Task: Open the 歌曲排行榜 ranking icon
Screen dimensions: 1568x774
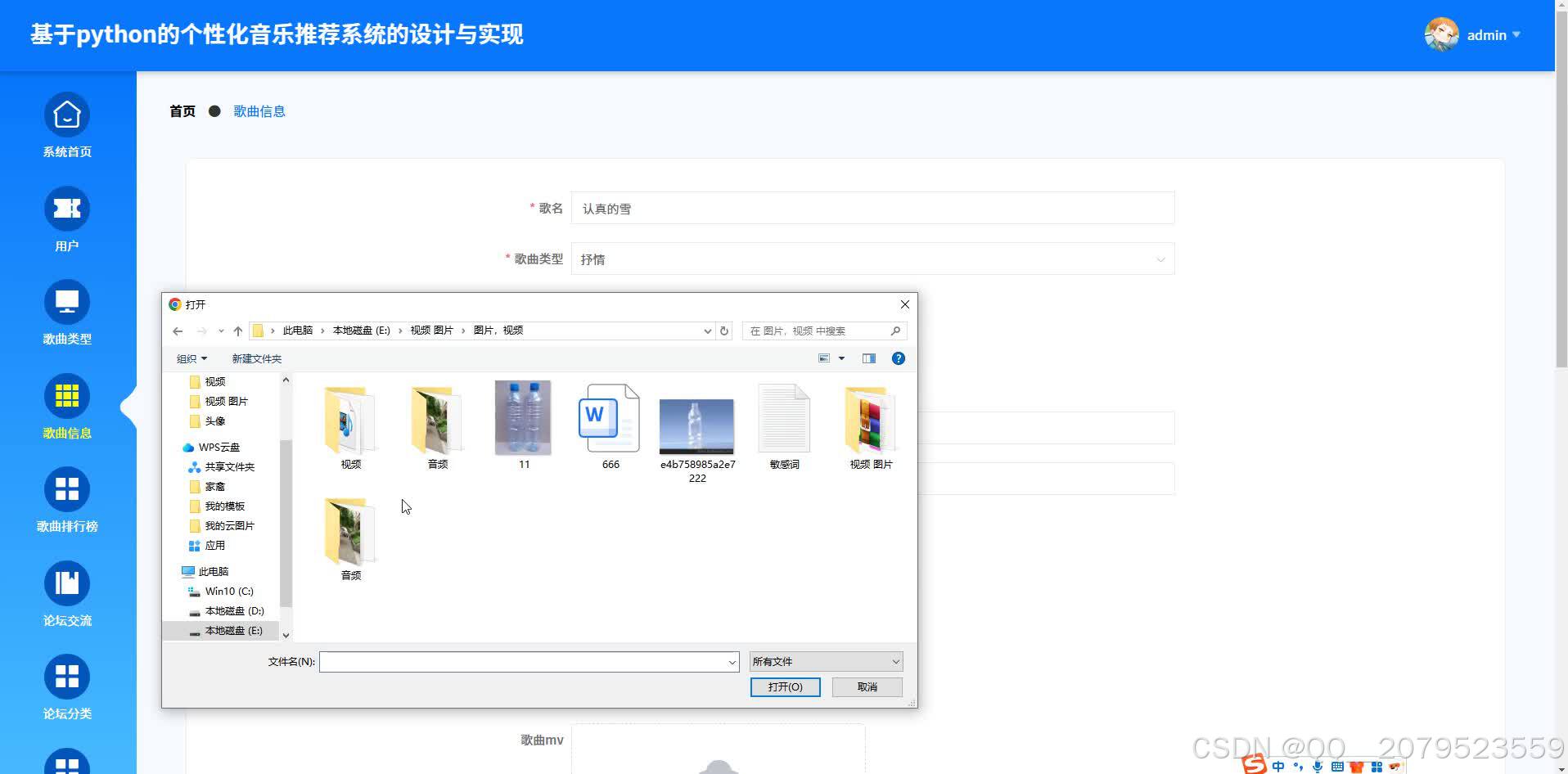Action: coord(66,489)
